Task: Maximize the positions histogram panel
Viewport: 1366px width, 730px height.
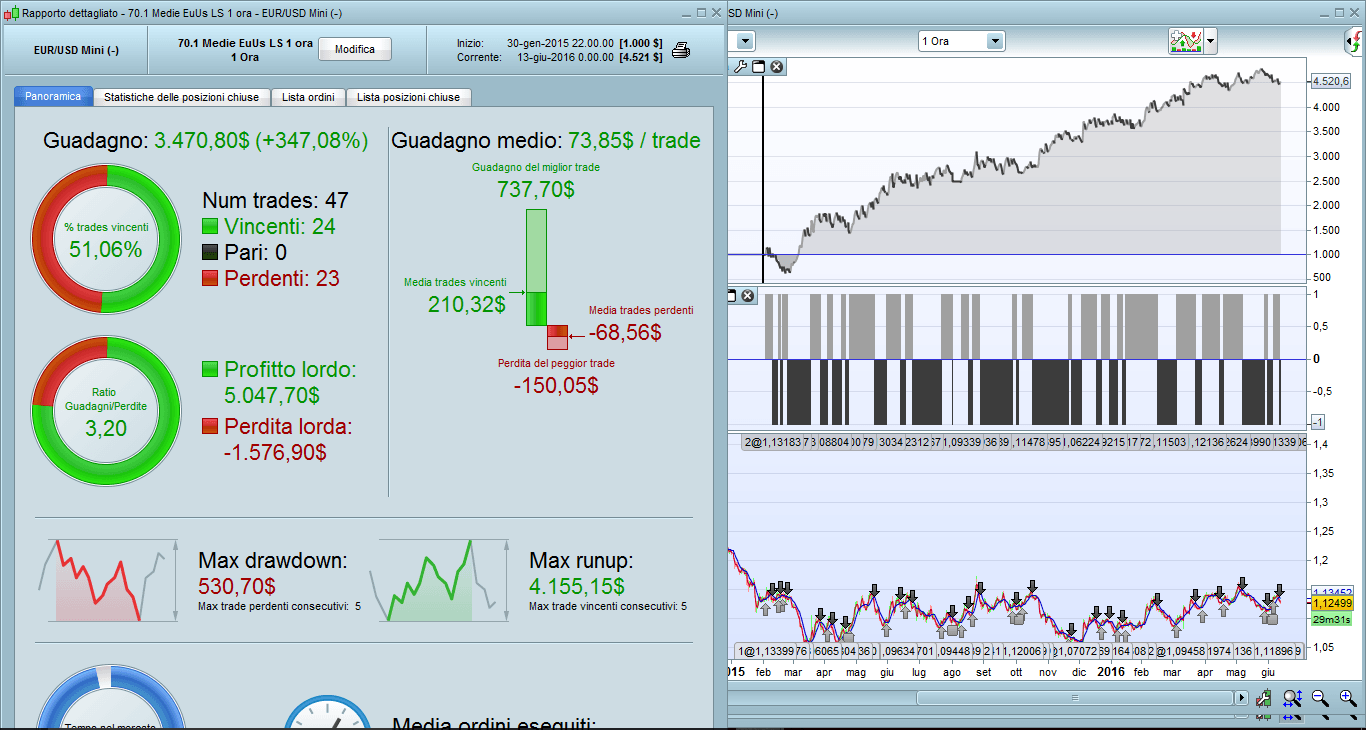Action: pyautogui.click(x=731, y=296)
